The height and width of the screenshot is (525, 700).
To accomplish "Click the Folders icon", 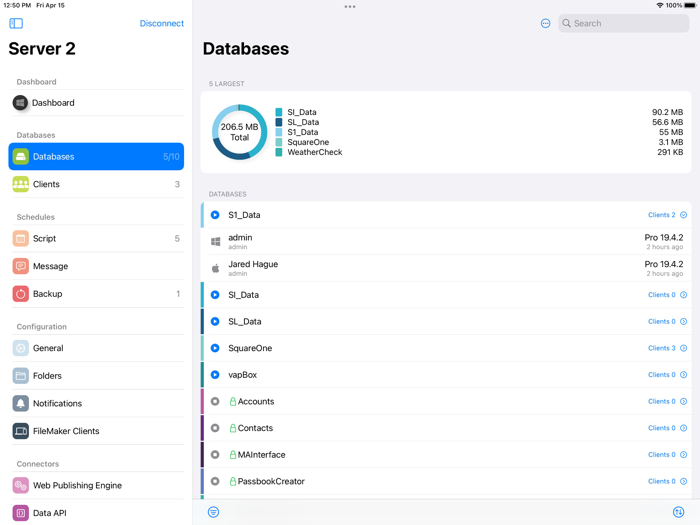I will click(x=21, y=375).
